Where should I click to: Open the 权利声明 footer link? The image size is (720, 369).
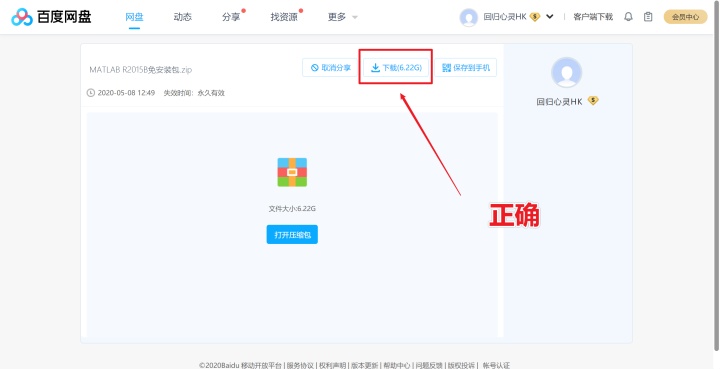click(332, 365)
